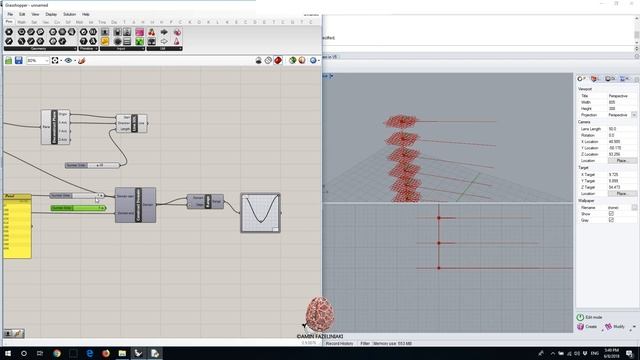640x360 pixels.
Task: Open the Edit menu in Grasshopper
Action: coord(22,14)
